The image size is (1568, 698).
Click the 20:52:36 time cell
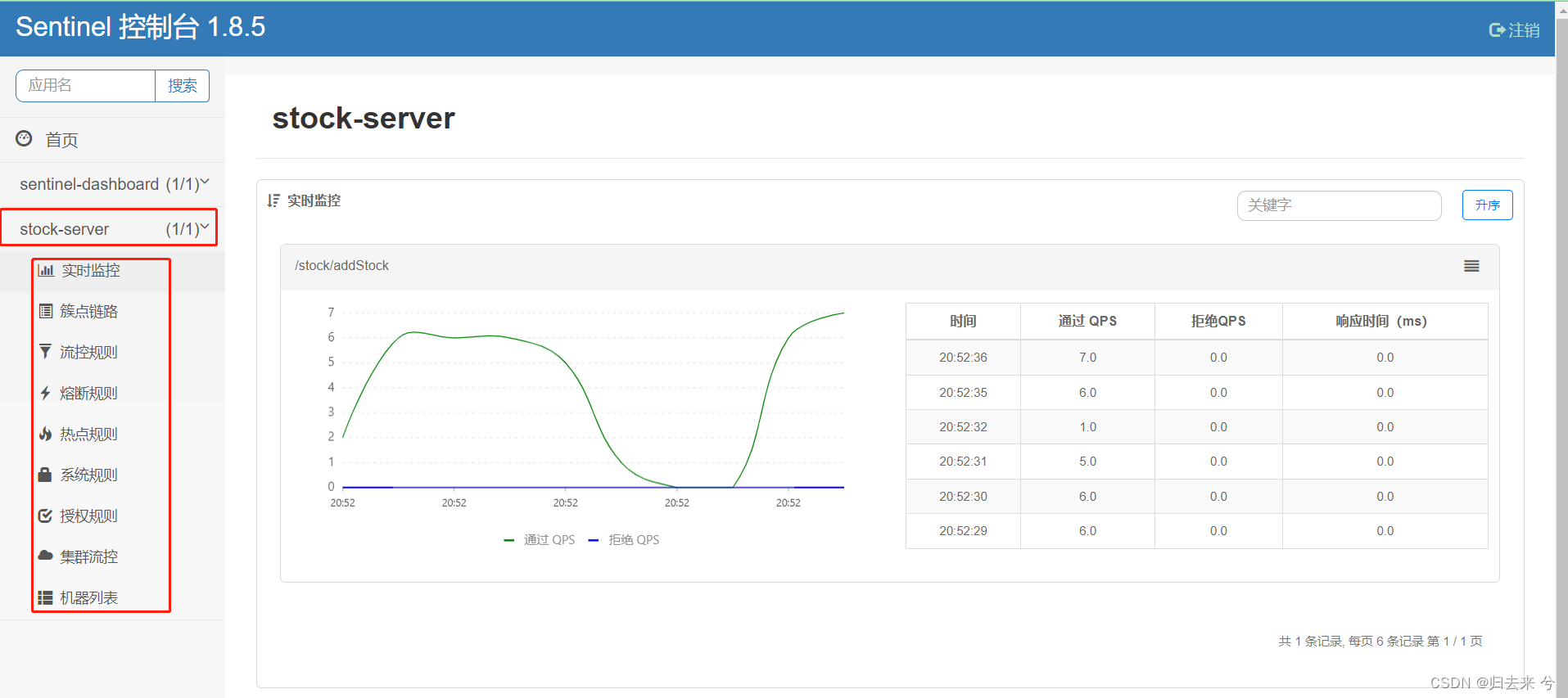pyautogui.click(x=963, y=358)
